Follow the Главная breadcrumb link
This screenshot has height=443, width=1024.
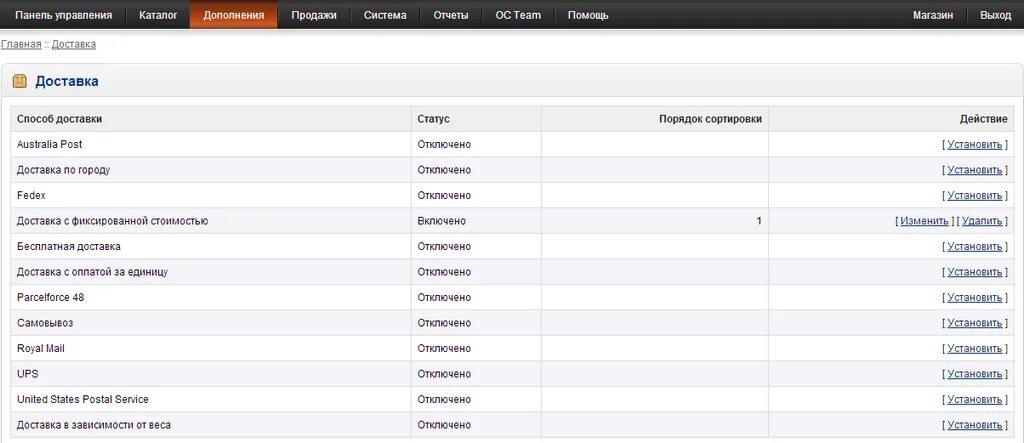(x=21, y=44)
